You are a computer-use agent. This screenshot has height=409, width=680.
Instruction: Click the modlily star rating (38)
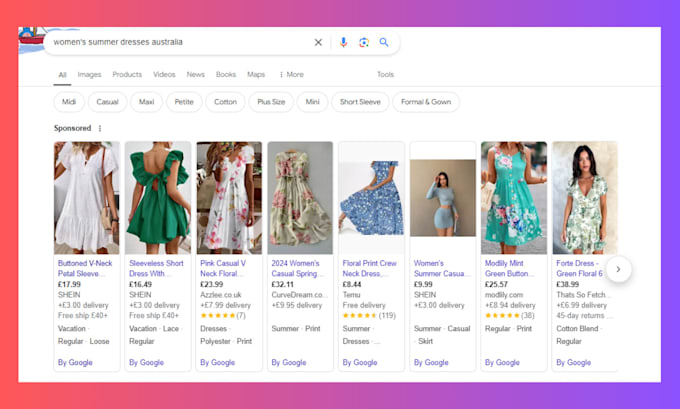coord(510,316)
